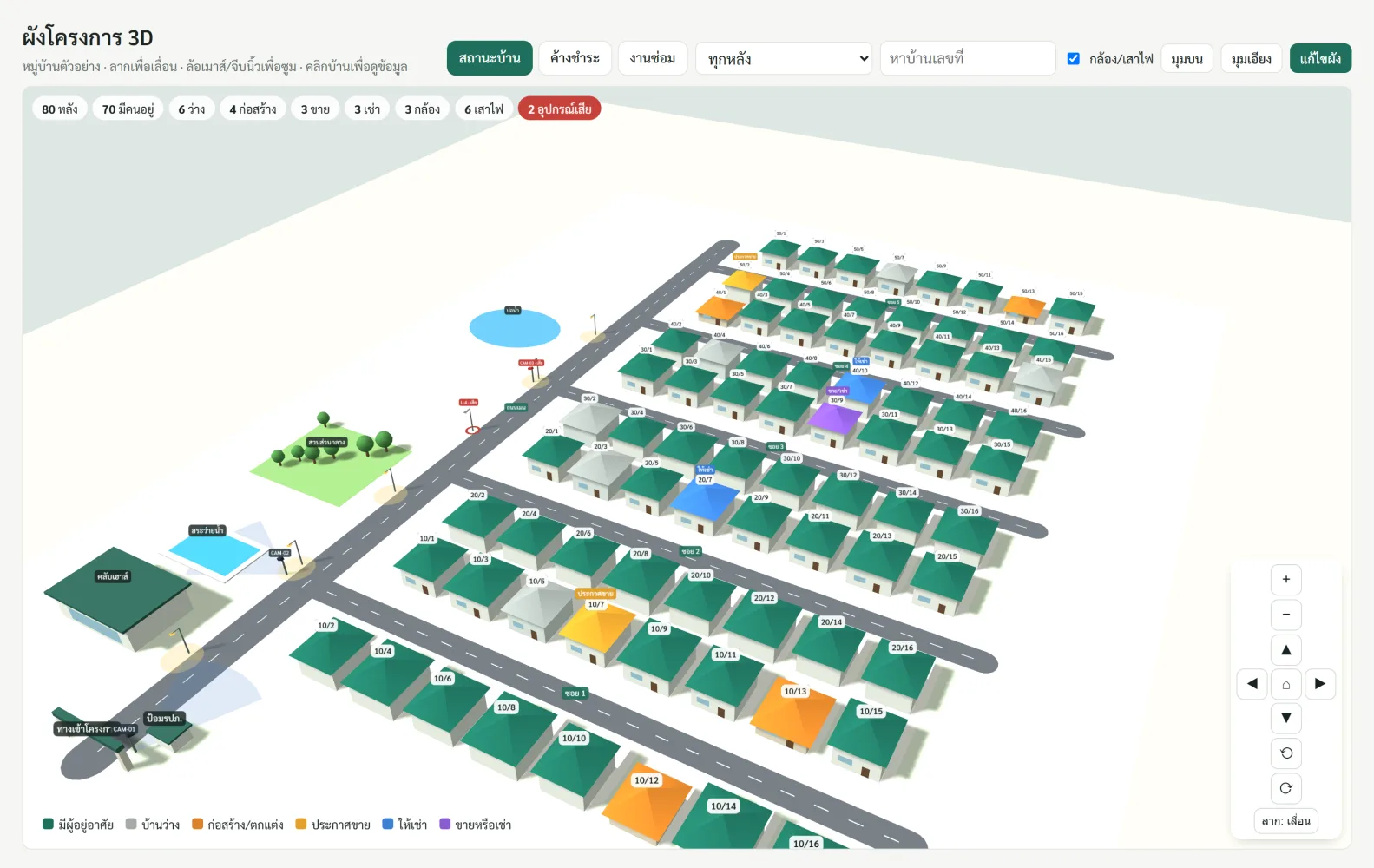The width and height of the screenshot is (1374, 868).
Task: Click the มุมเอียง view button
Action: 1251,59
